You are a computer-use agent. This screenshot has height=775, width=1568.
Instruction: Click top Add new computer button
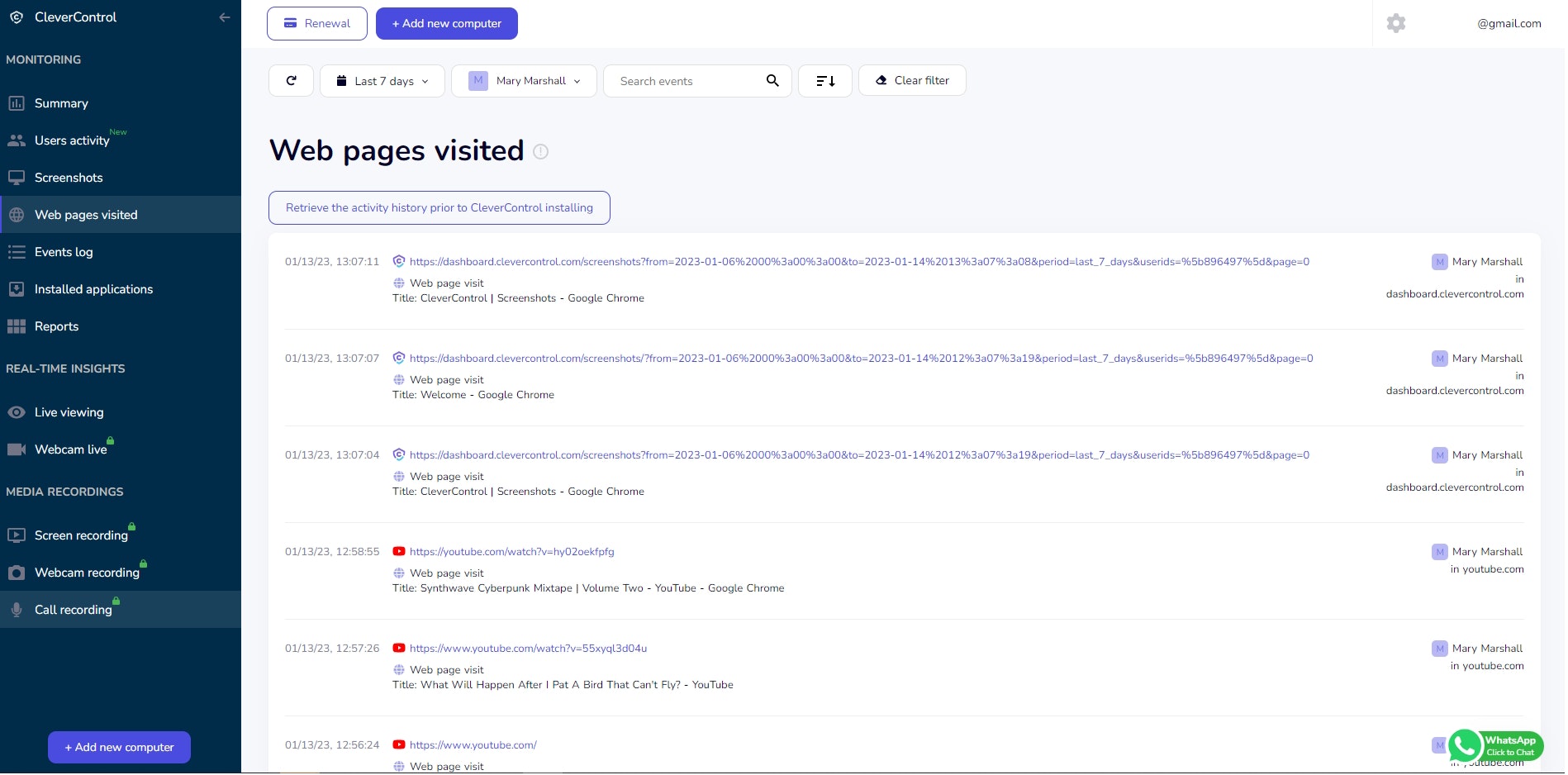[x=447, y=24]
